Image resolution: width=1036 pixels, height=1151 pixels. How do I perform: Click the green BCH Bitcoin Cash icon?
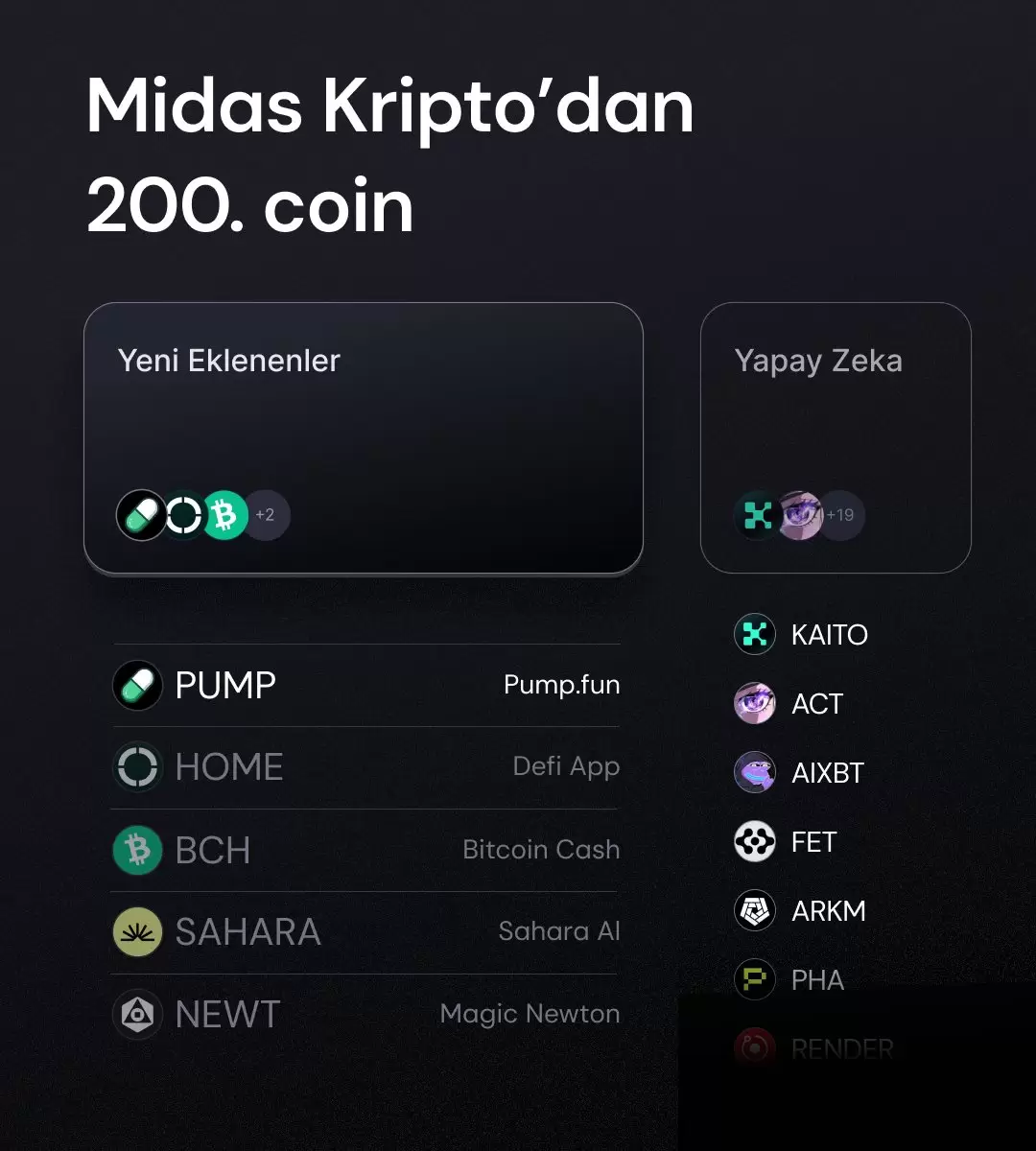point(137,850)
